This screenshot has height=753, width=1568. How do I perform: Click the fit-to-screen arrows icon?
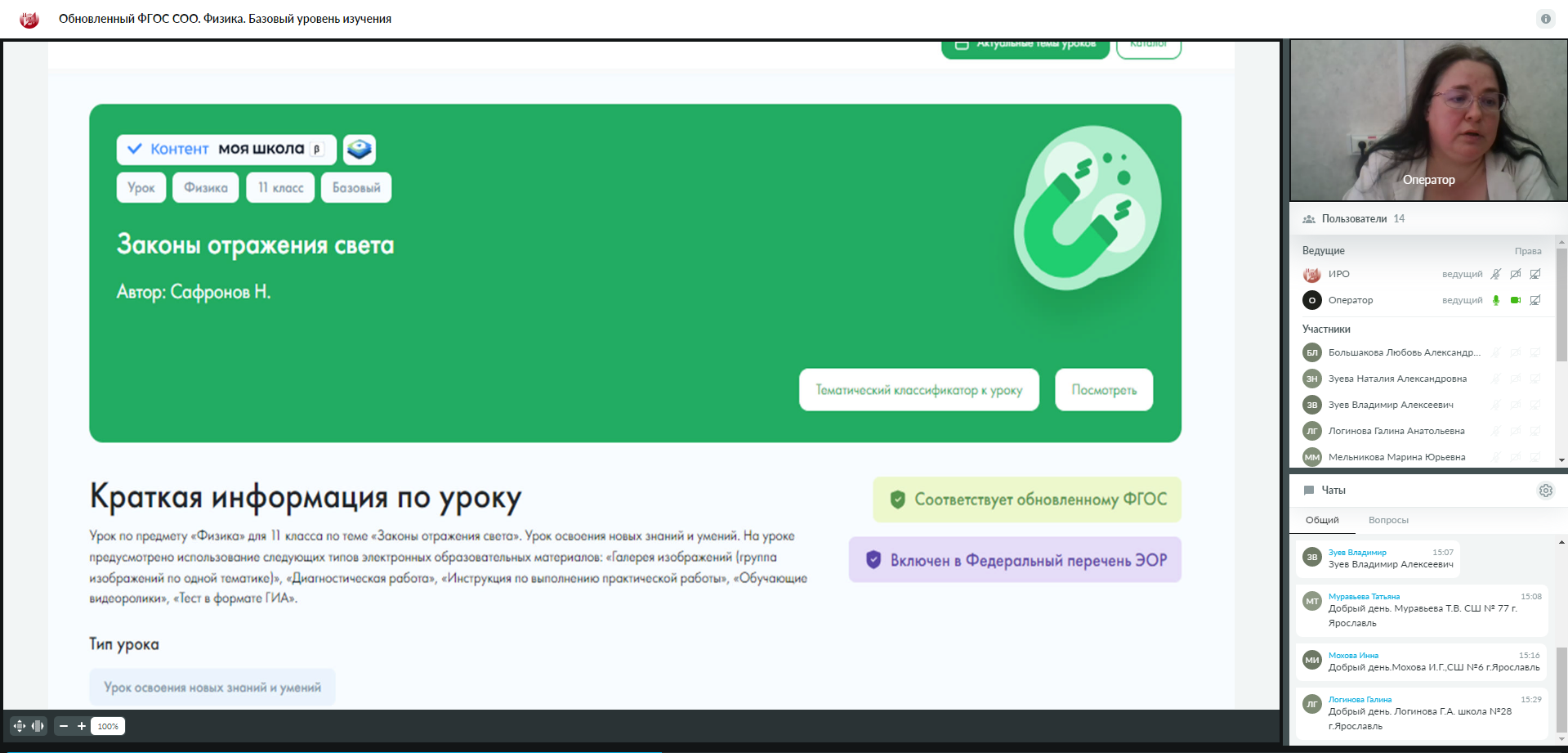[x=20, y=726]
